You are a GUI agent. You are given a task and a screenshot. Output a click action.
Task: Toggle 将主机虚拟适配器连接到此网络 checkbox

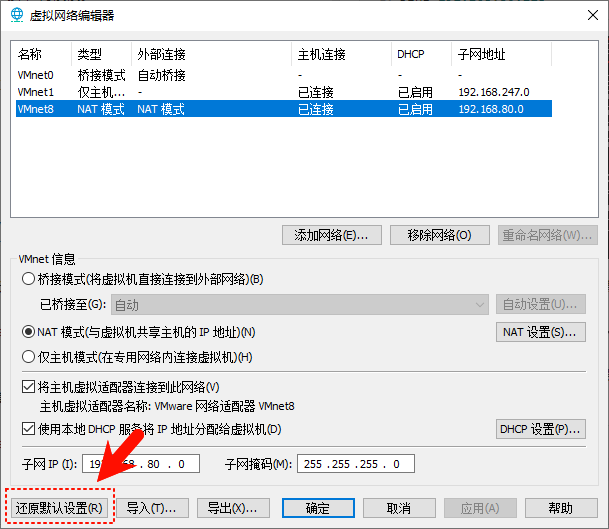point(29,387)
